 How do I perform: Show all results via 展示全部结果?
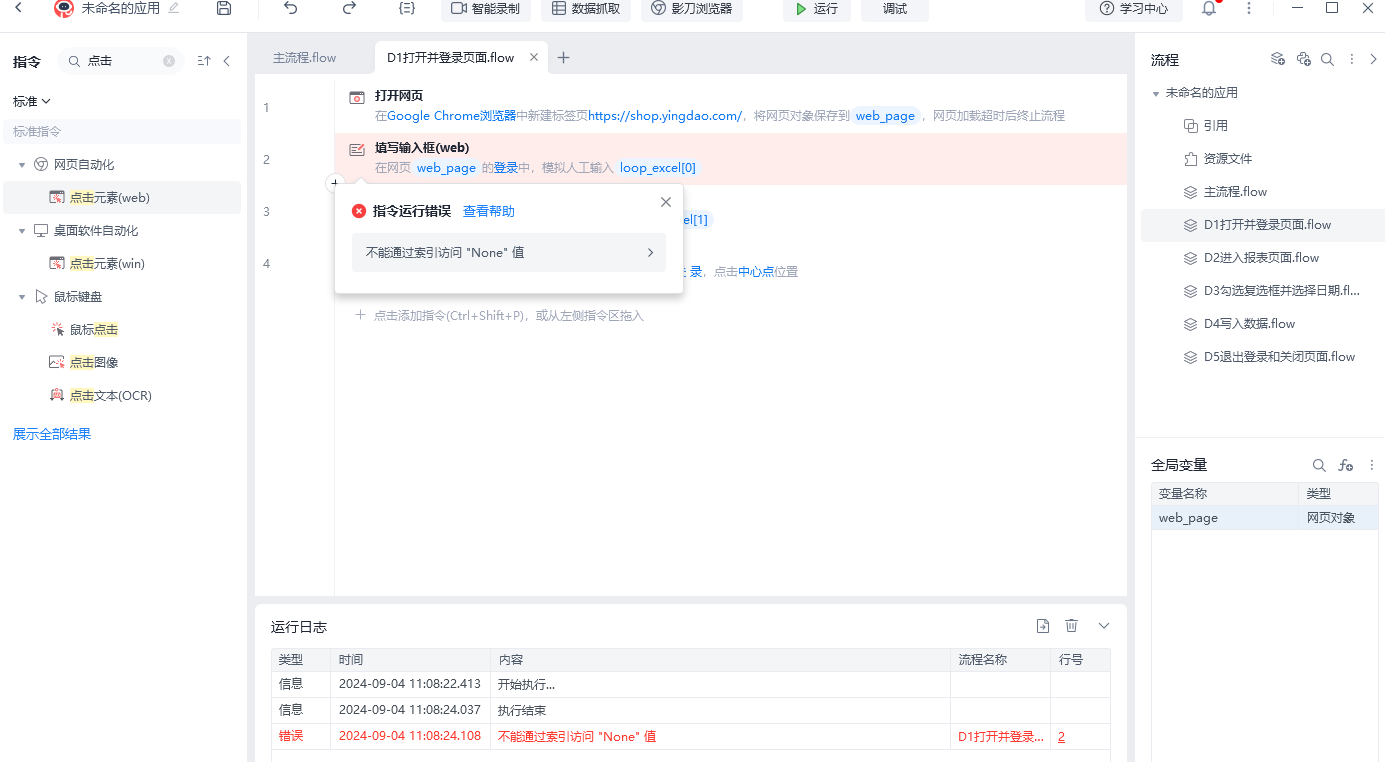tap(52, 434)
